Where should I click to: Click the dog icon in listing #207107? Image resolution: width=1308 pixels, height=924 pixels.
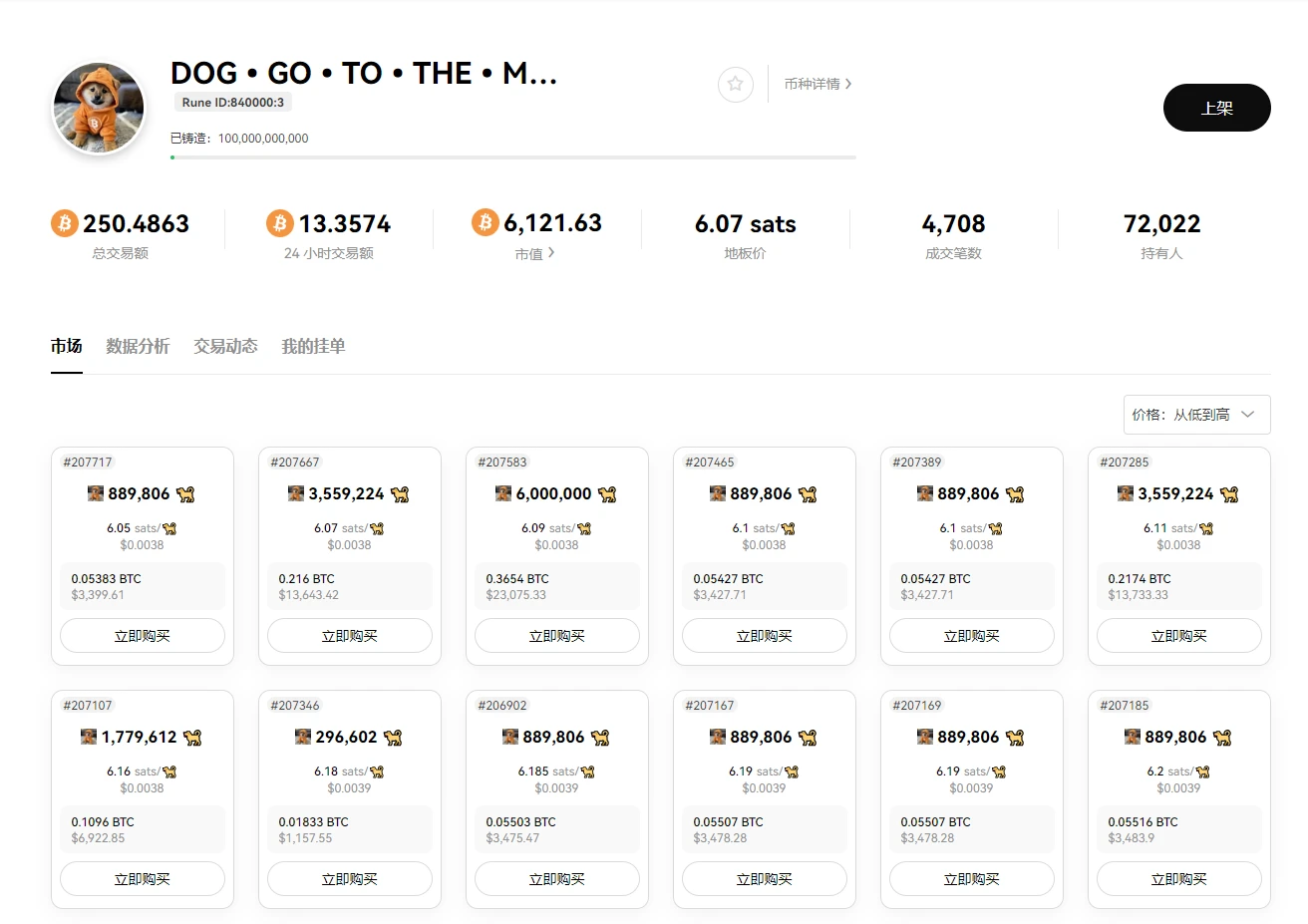point(192,738)
